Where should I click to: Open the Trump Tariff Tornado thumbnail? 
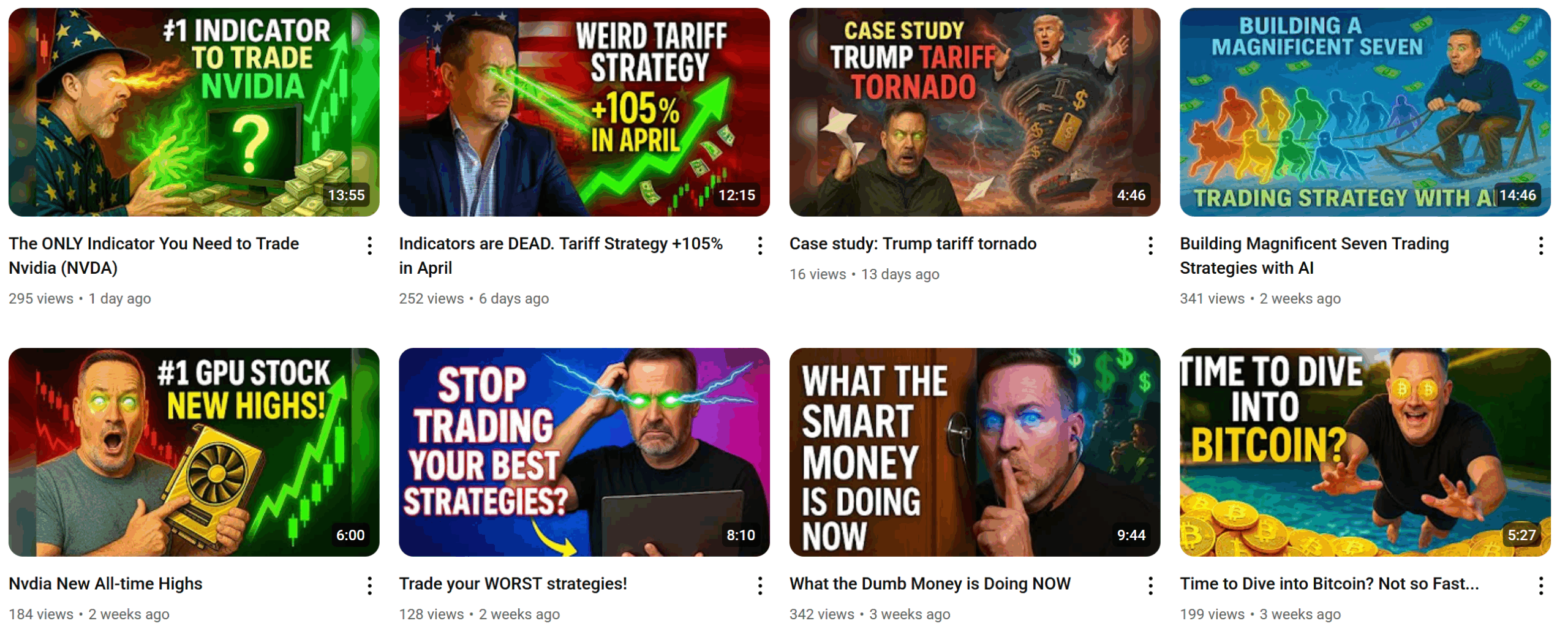click(x=975, y=112)
